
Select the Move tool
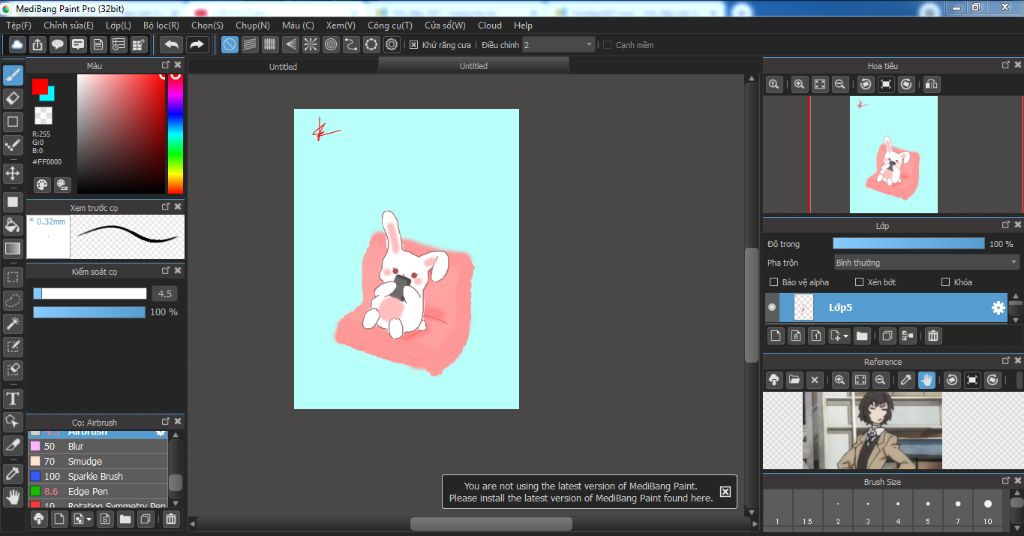(13, 173)
